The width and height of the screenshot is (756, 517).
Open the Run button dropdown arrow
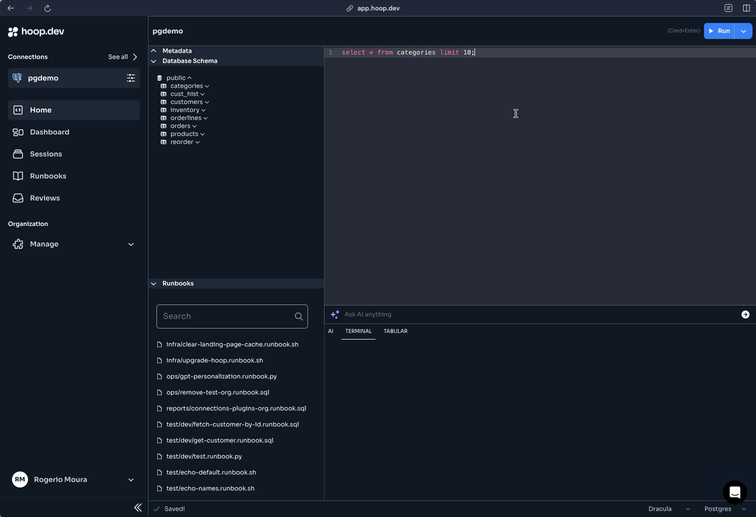[744, 31]
